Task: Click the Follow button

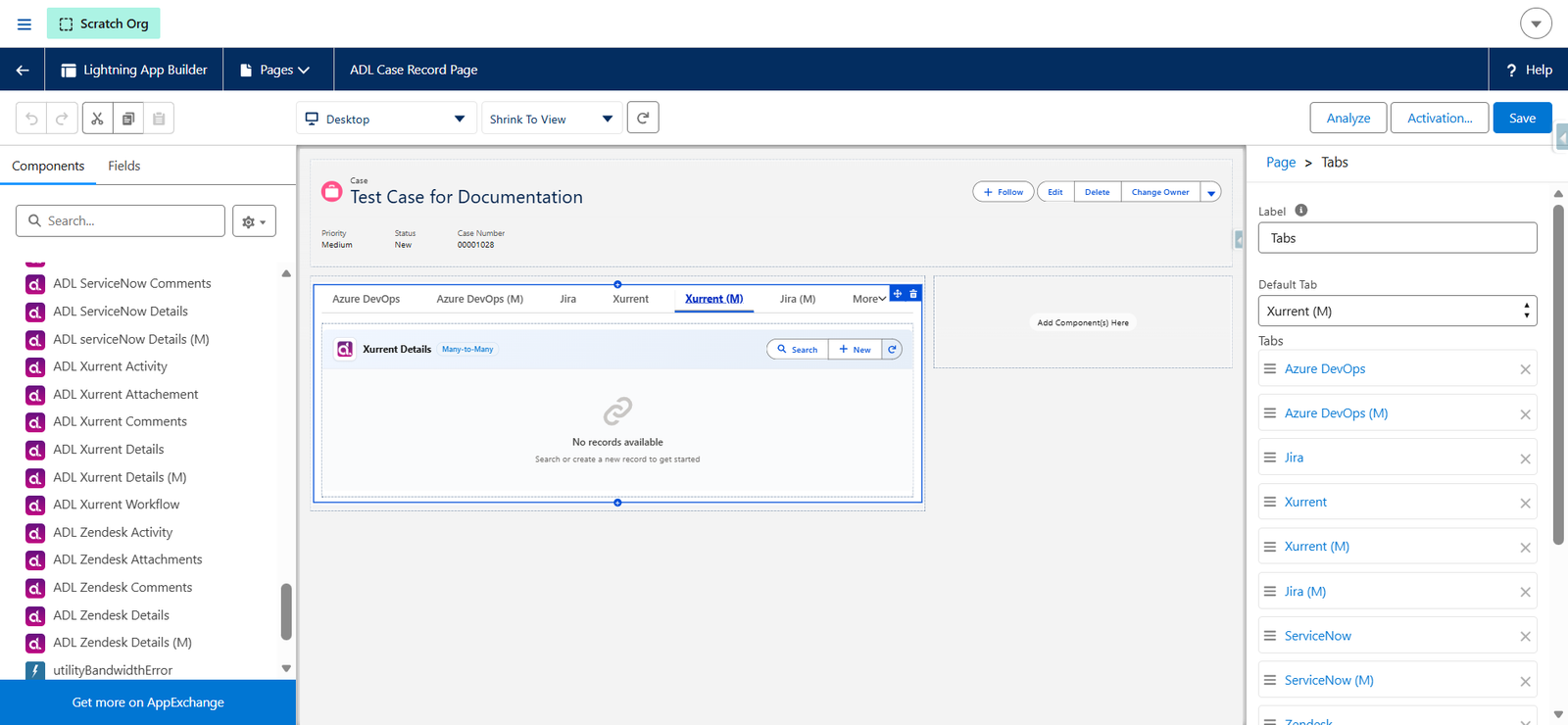Action: (x=1004, y=192)
